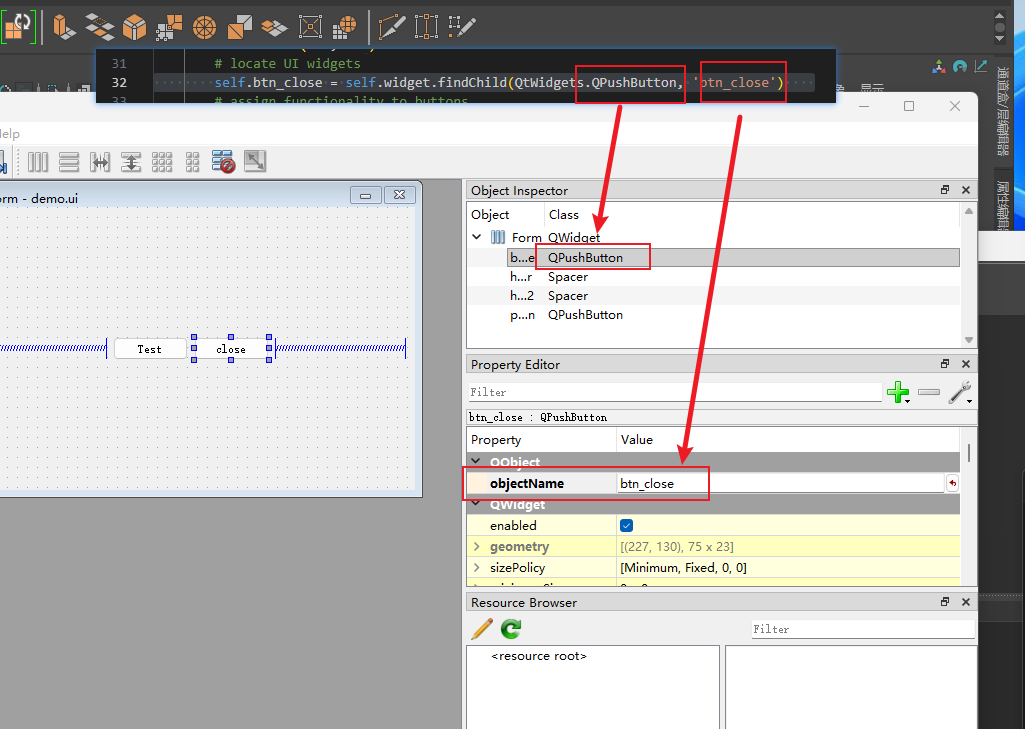The height and width of the screenshot is (729, 1025).
Task: Click the close button on the form canvas
Action: pos(231,349)
